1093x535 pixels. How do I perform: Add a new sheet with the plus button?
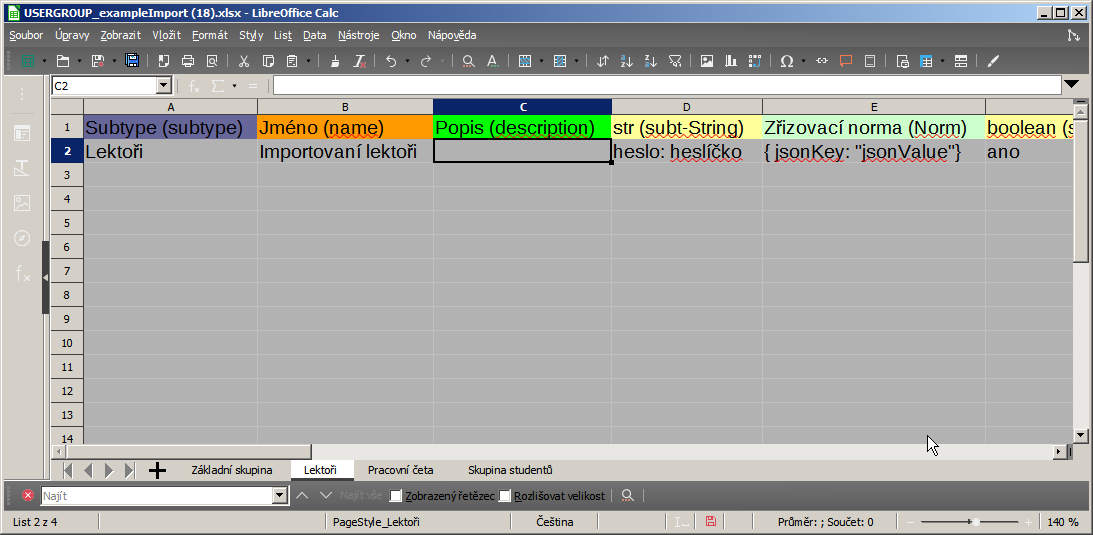(x=157, y=470)
